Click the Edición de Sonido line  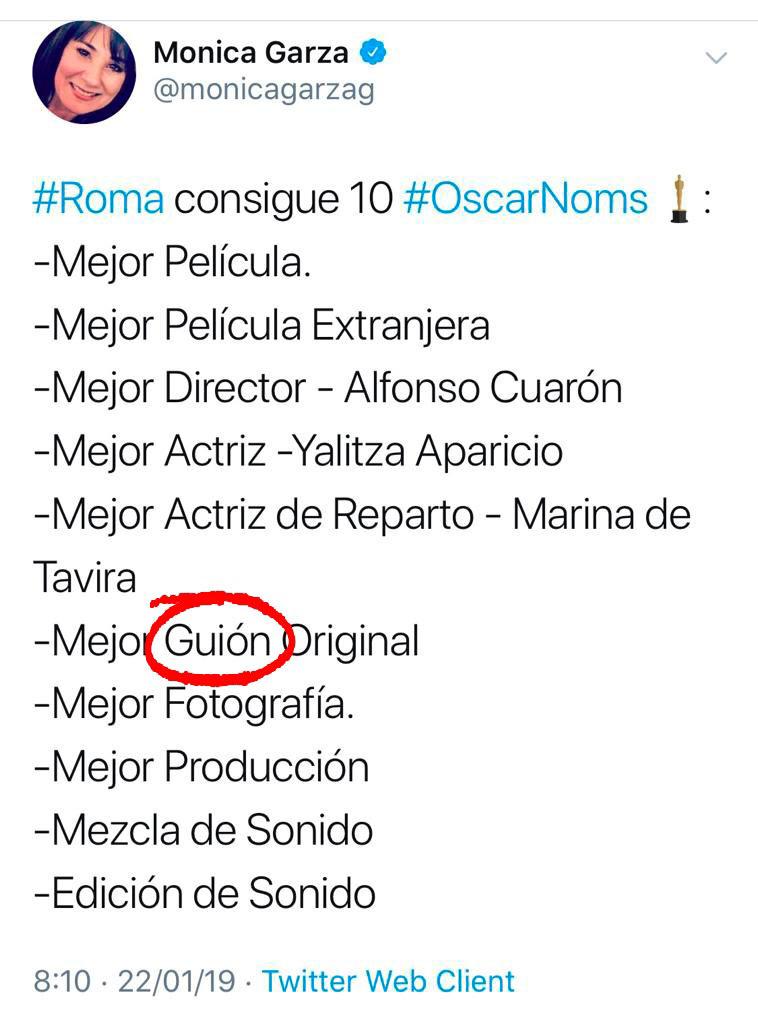coord(204,892)
